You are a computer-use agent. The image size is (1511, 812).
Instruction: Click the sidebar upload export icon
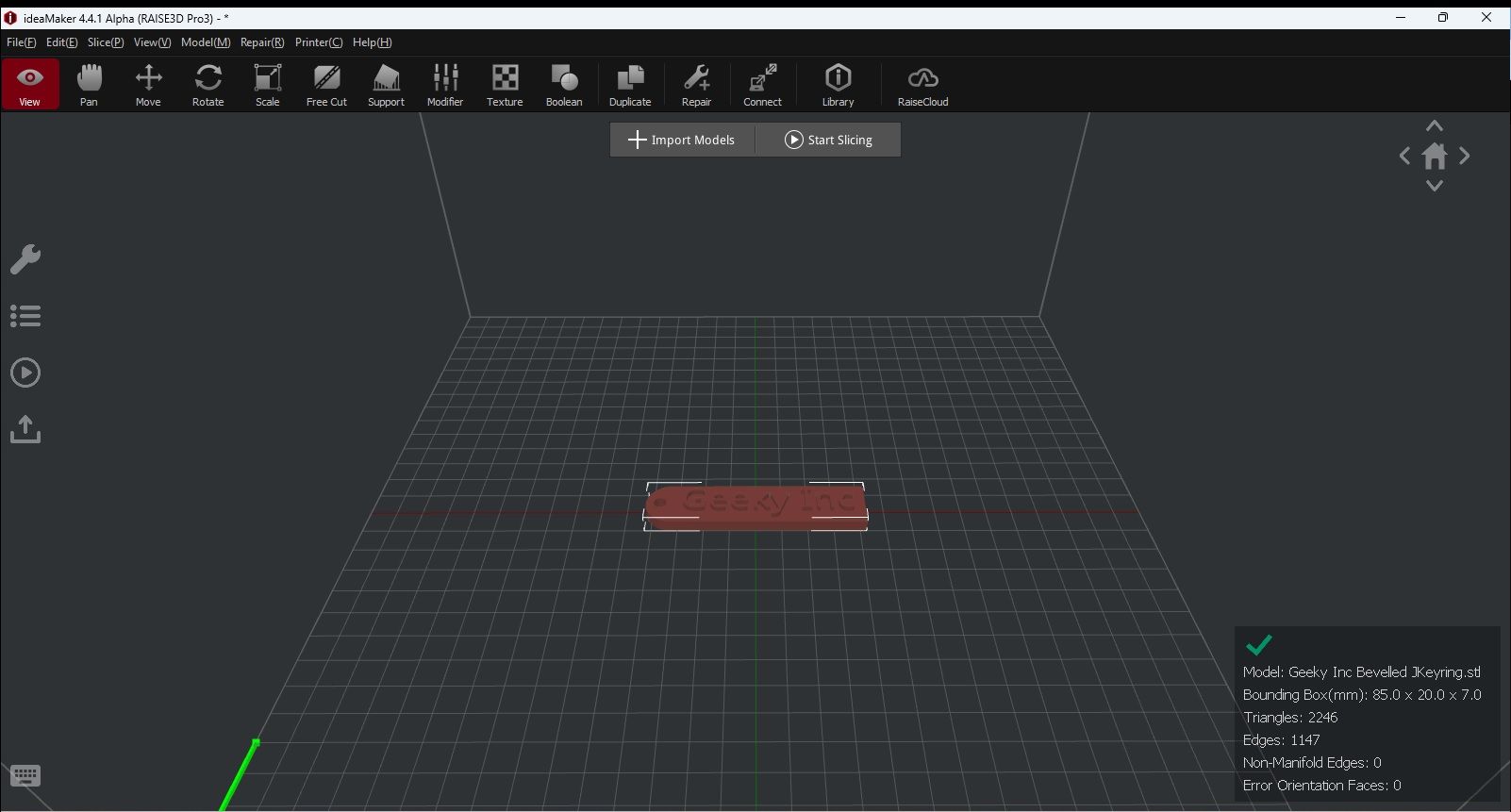pos(25,429)
